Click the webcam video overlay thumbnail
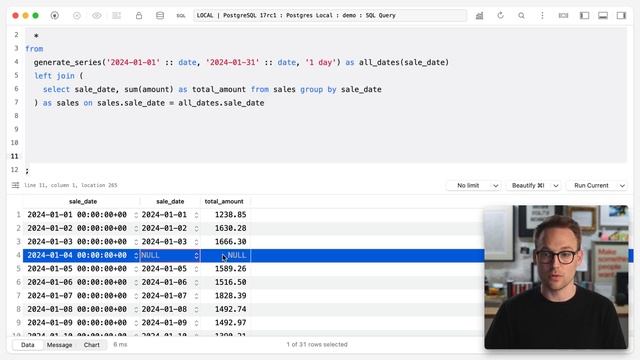Viewport: 640px width, 360px height. (x=556, y=277)
